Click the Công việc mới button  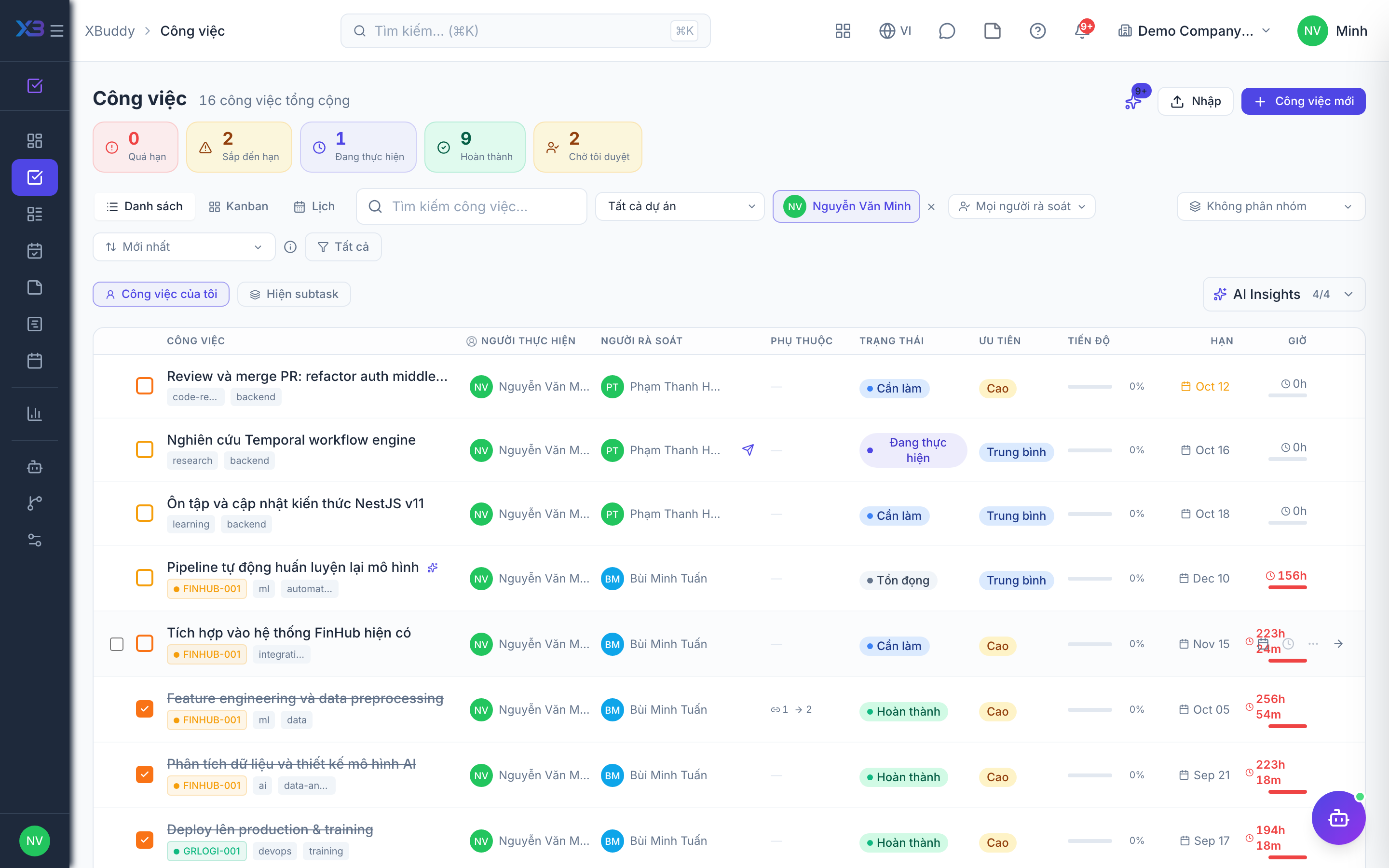pos(1304,101)
